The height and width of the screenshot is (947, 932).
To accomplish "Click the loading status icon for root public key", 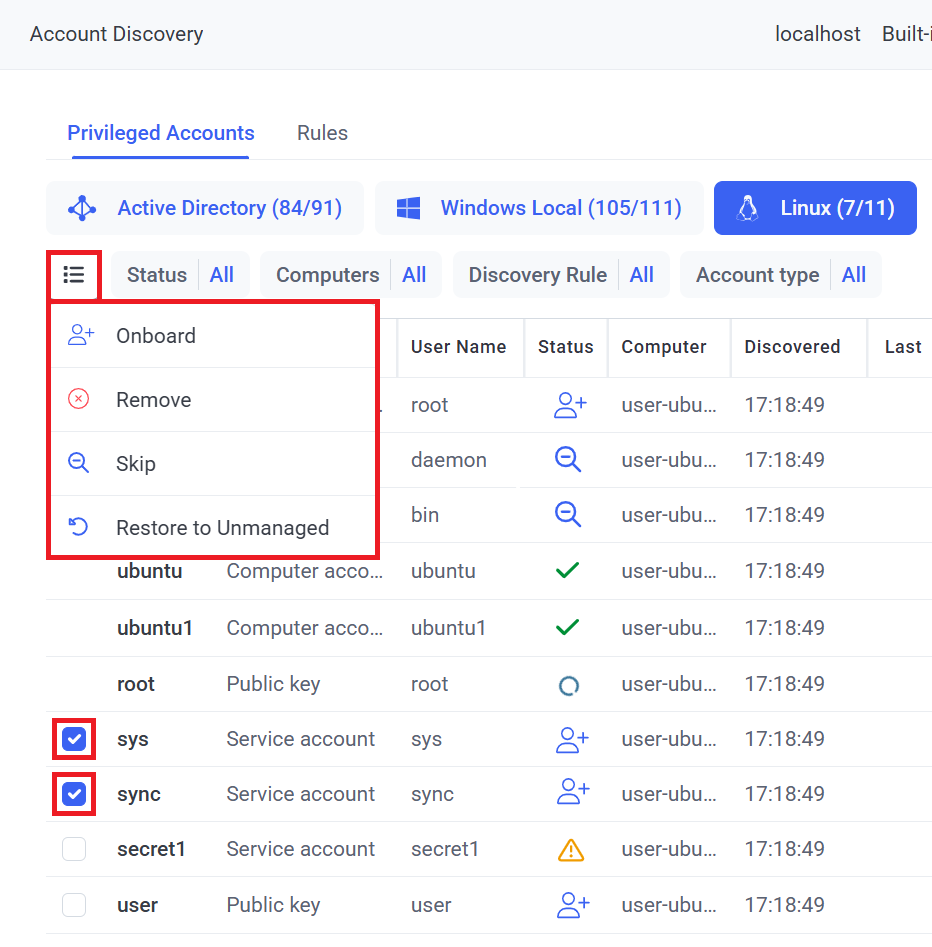I will 568,685.
